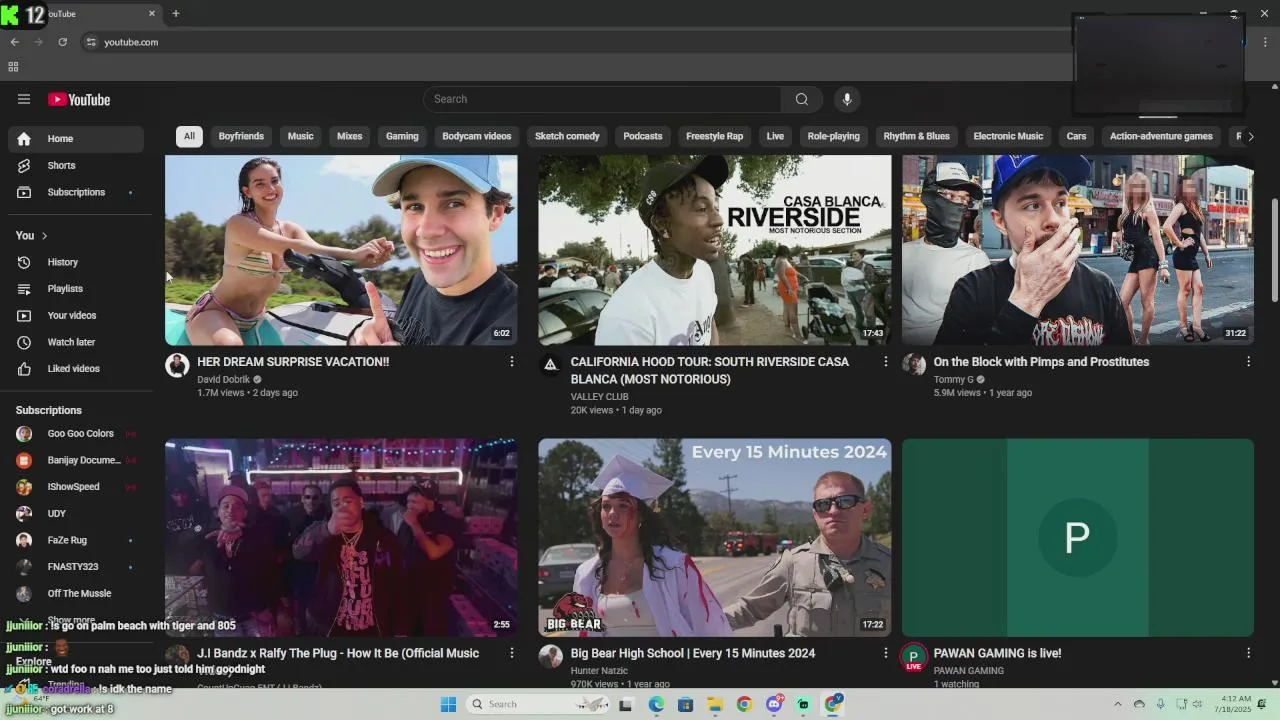Click the YouTube logo
1280x720 pixels.
pos(79,99)
